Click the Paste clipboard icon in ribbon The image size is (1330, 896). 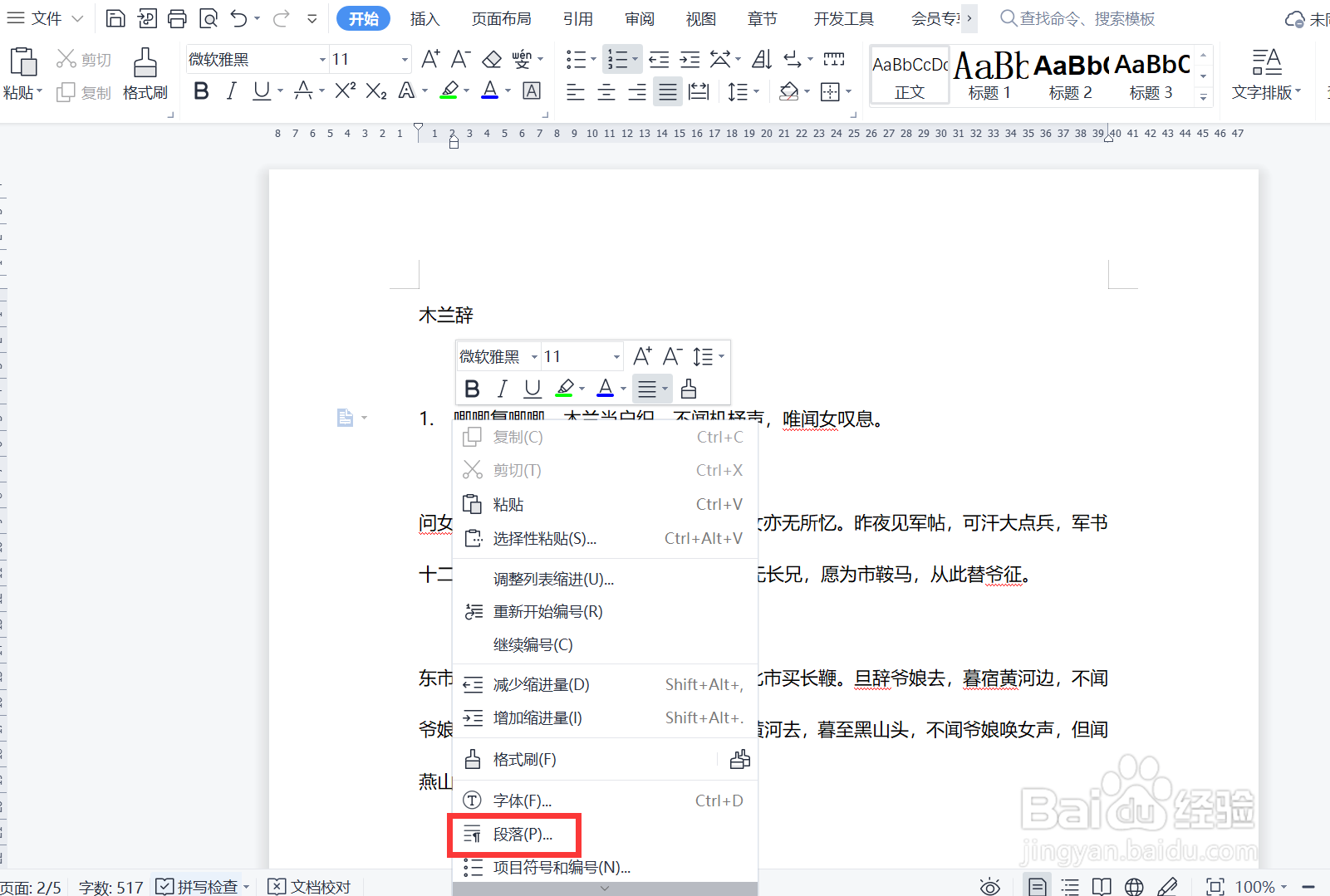click(23, 63)
